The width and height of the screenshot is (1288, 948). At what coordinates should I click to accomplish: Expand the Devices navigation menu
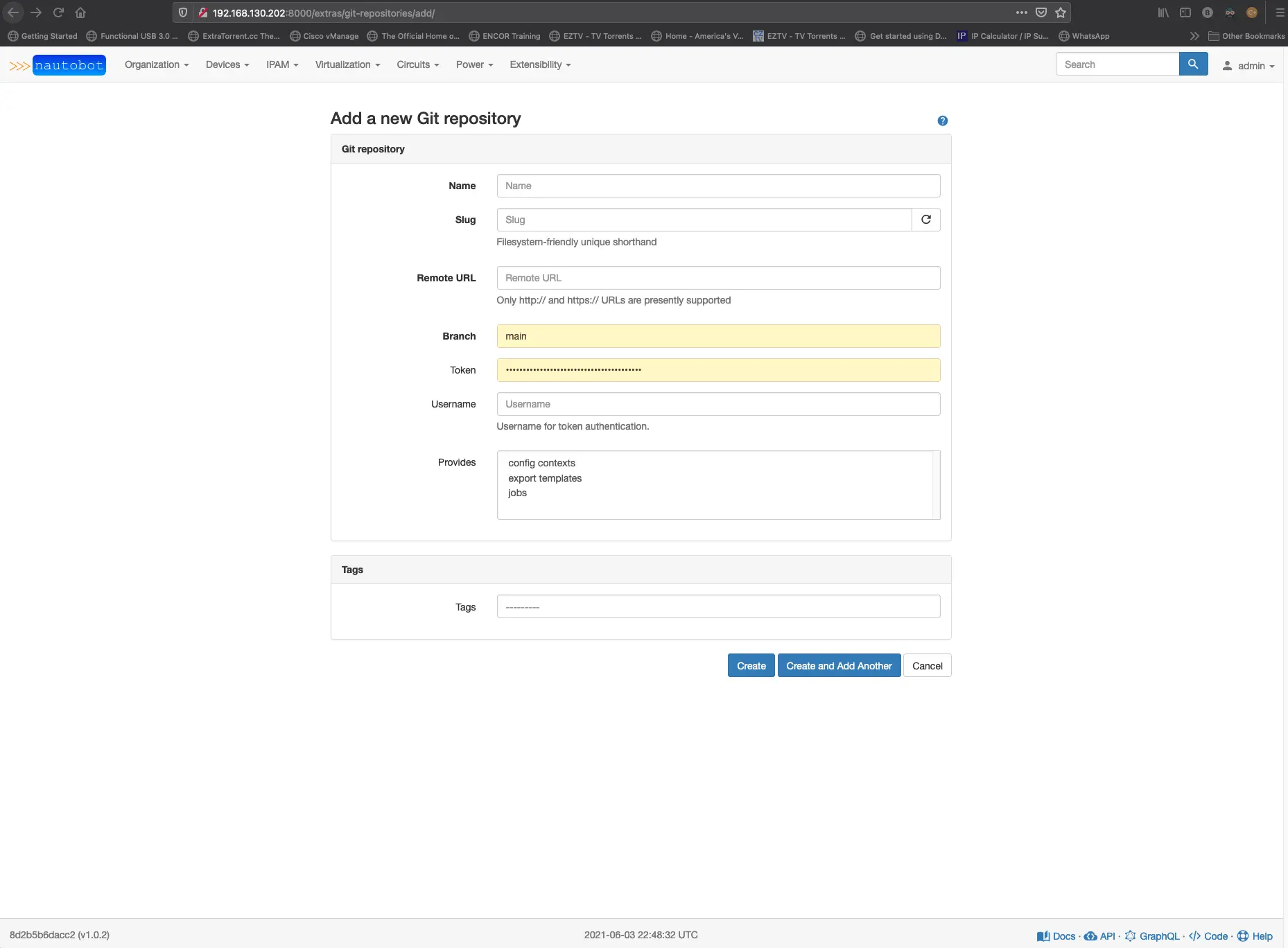coord(227,64)
